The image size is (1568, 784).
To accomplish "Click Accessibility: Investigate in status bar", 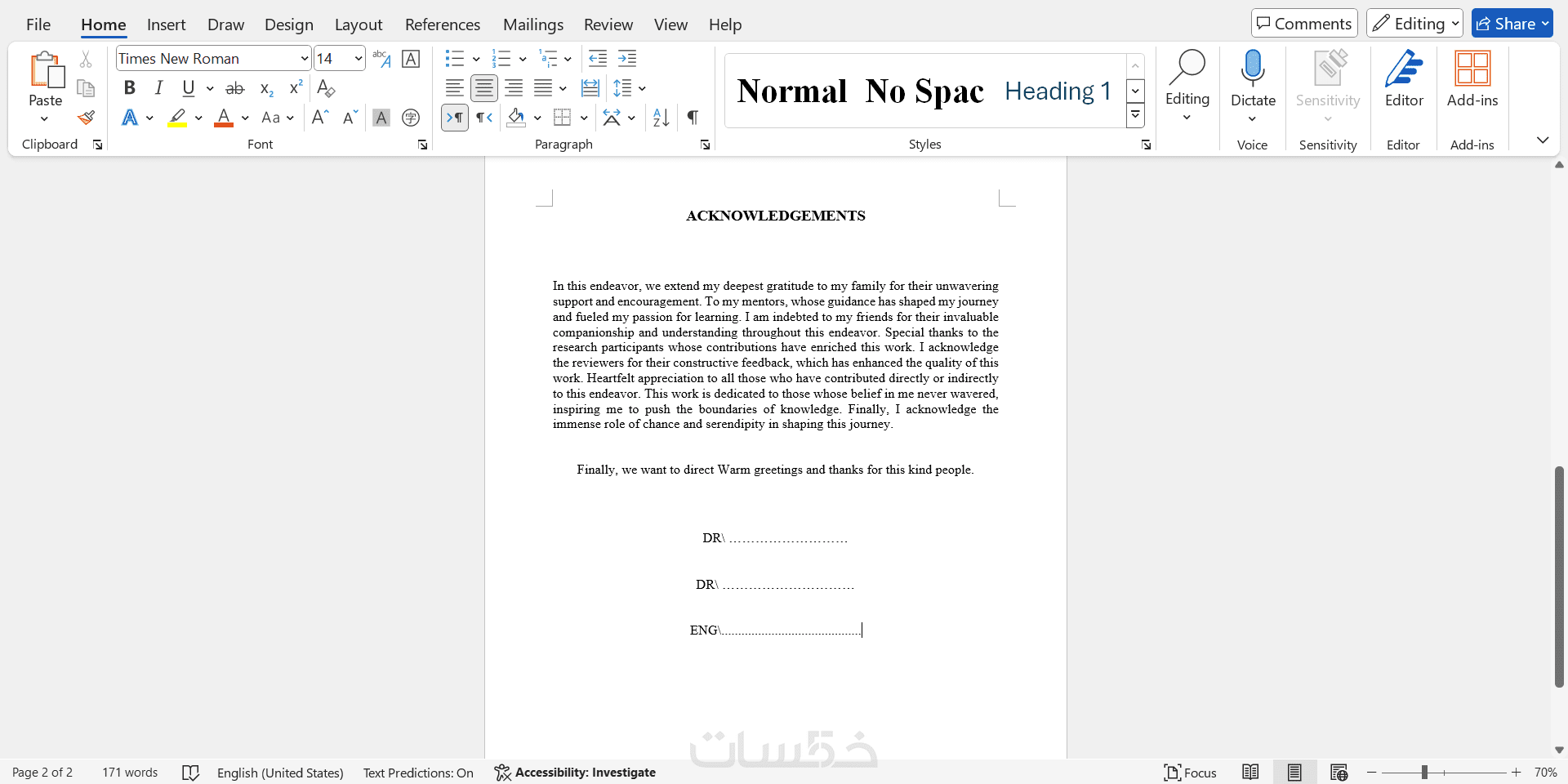I will click(575, 773).
